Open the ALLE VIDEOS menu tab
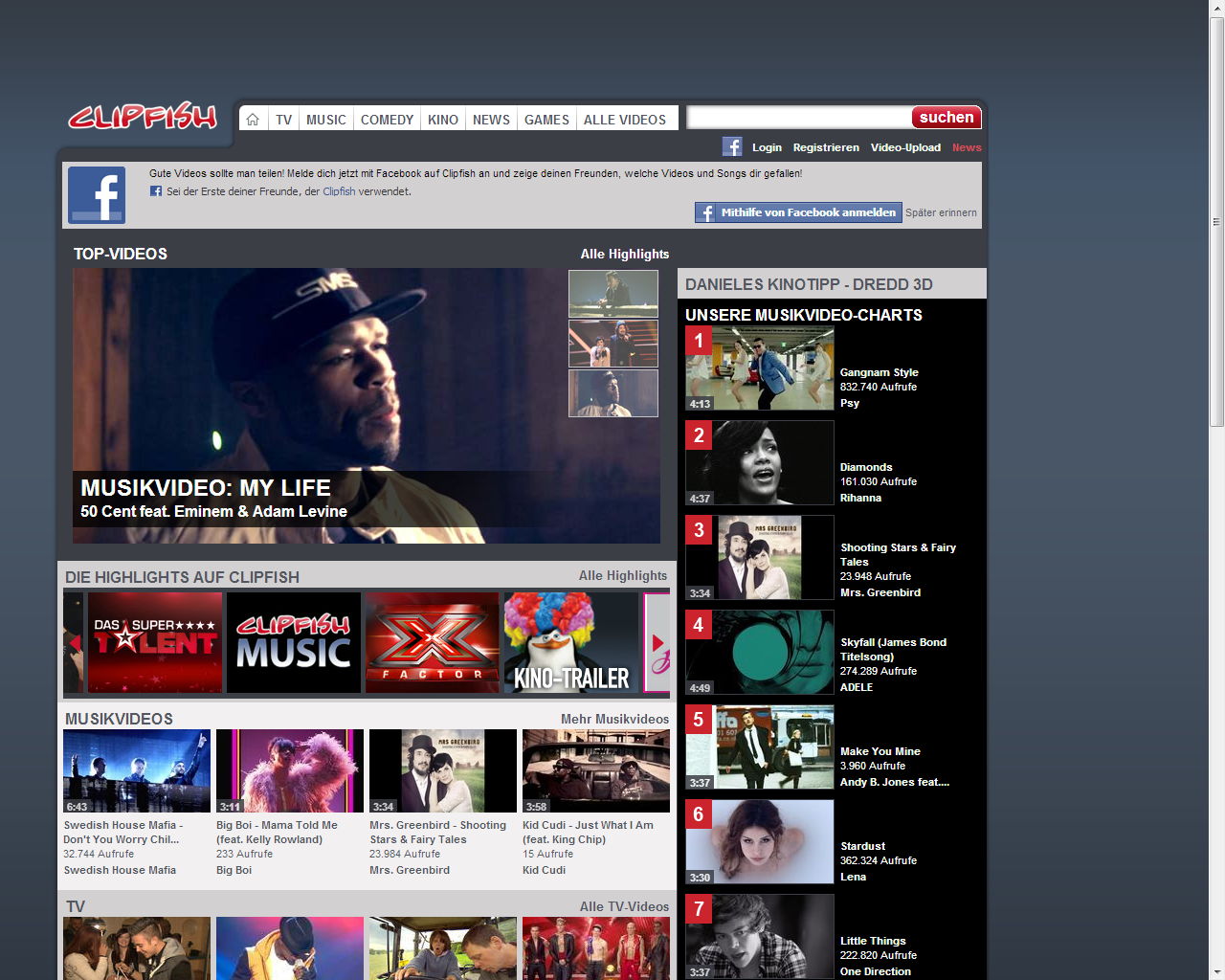The image size is (1225, 980). pyautogui.click(x=625, y=120)
